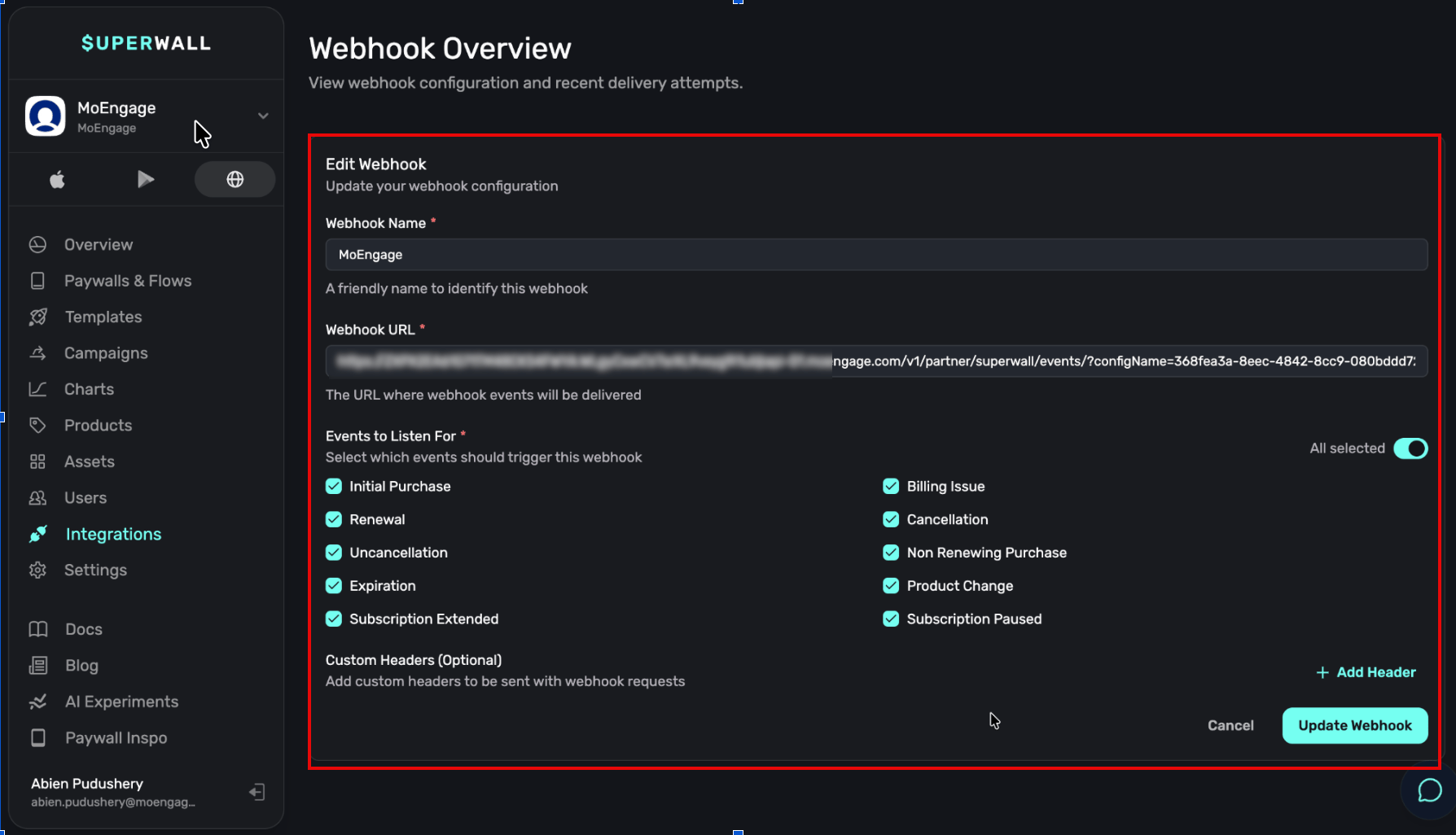
Task: Click the logout icon beside Abien Pudushery
Action: pos(257,792)
